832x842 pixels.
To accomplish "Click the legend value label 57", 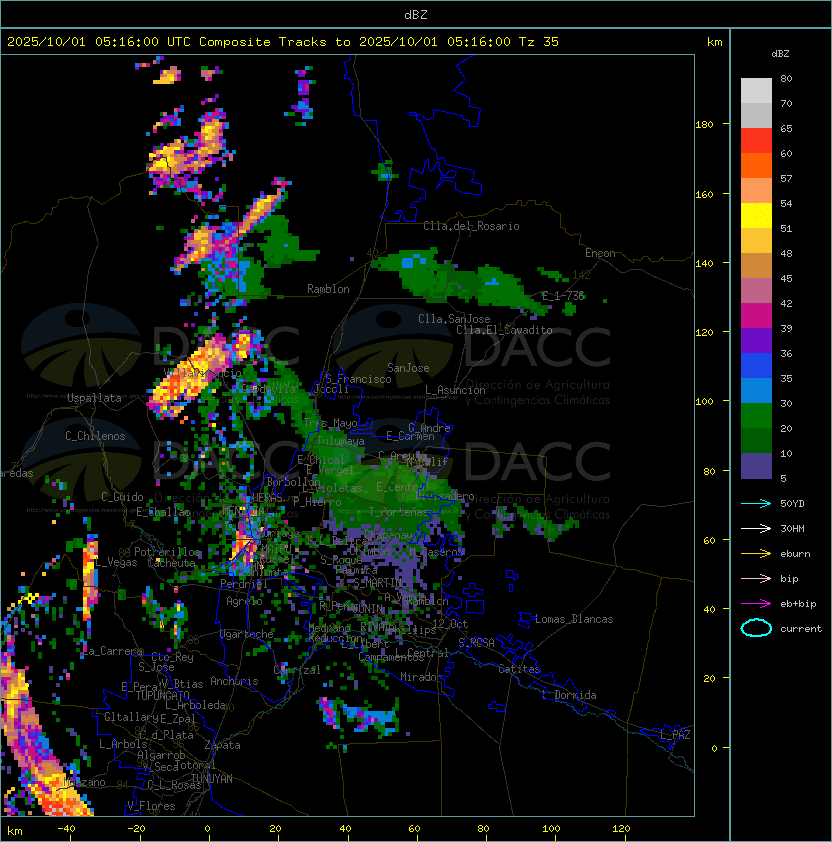I will (x=786, y=178).
